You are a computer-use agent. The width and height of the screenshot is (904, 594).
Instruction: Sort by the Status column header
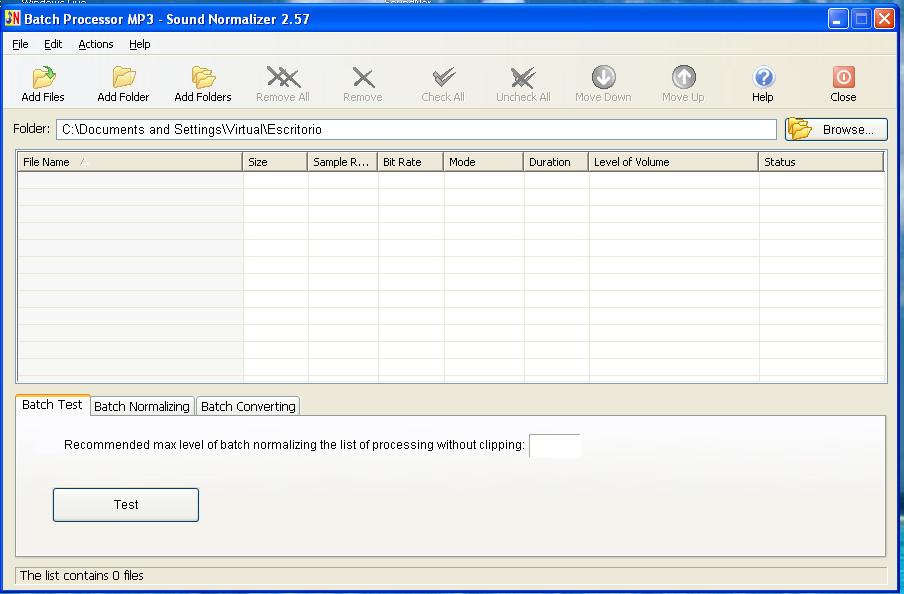(x=821, y=162)
